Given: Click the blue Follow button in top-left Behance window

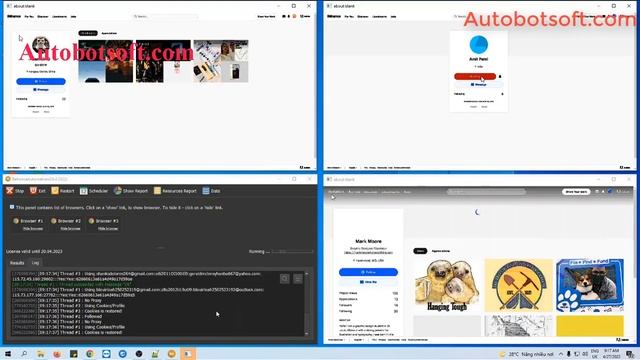Looking at the screenshot, I should [41, 81].
